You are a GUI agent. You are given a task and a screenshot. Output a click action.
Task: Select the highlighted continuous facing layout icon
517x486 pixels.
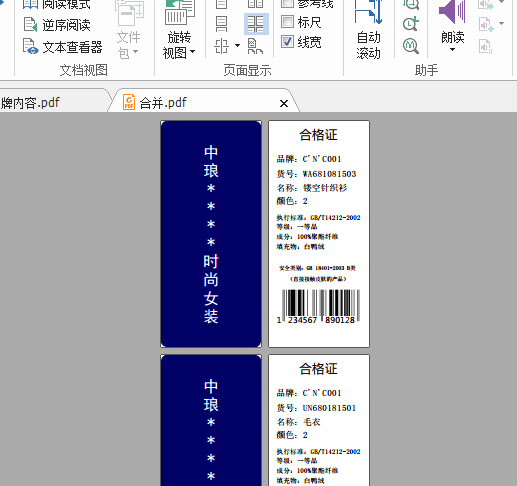coord(256,24)
